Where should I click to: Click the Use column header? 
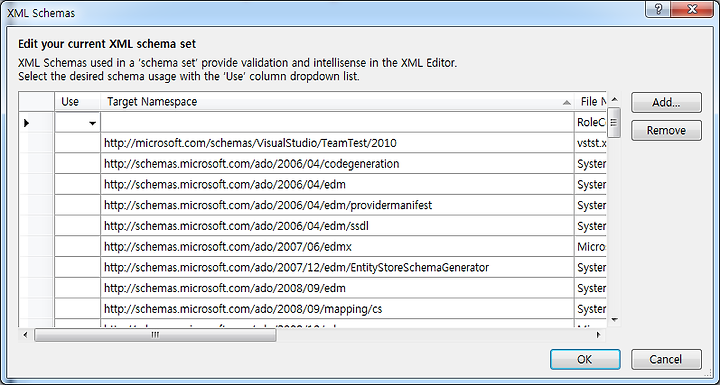[x=77, y=102]
